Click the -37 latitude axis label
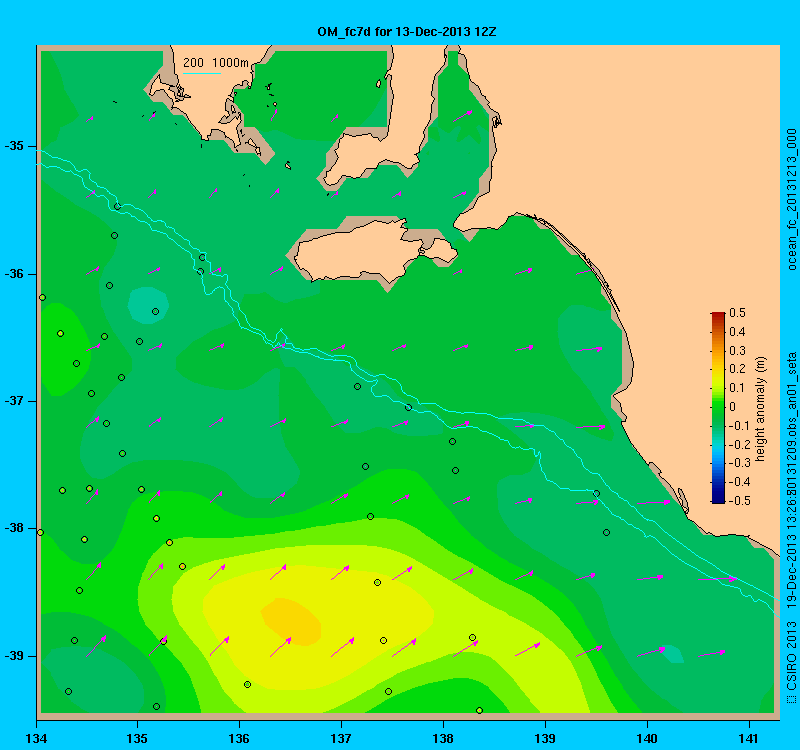The height and width of the screenshot is (750, 800). [14, 401]
